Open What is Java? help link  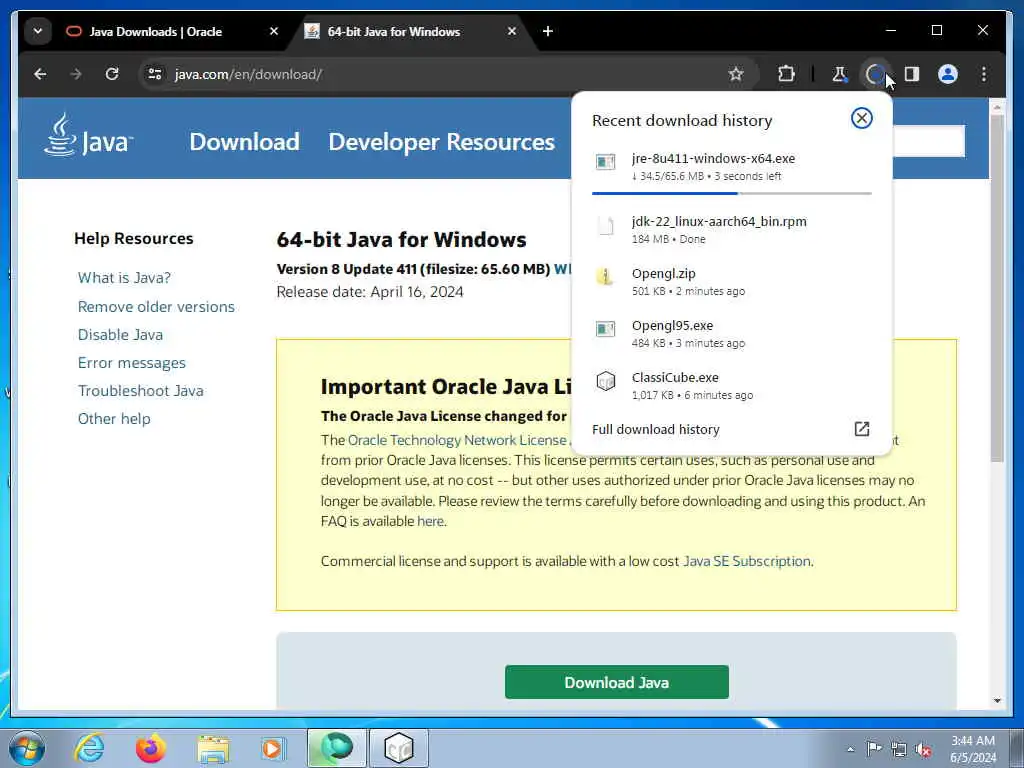124,278
